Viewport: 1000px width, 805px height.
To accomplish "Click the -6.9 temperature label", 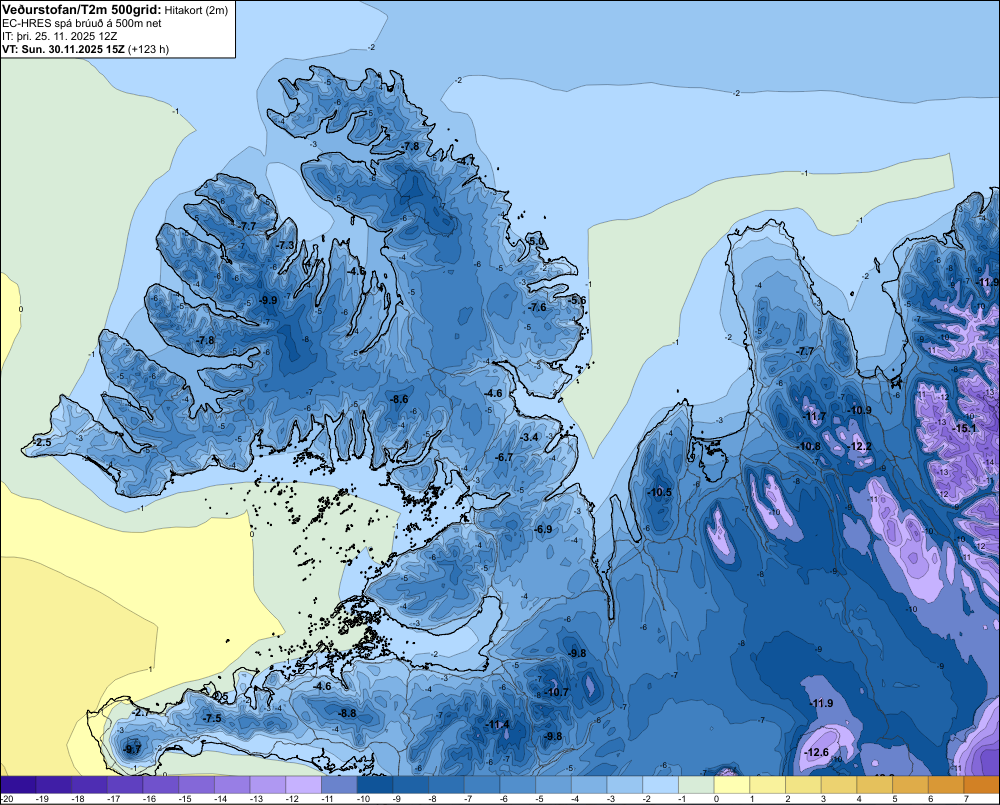I will coord(543,529).
